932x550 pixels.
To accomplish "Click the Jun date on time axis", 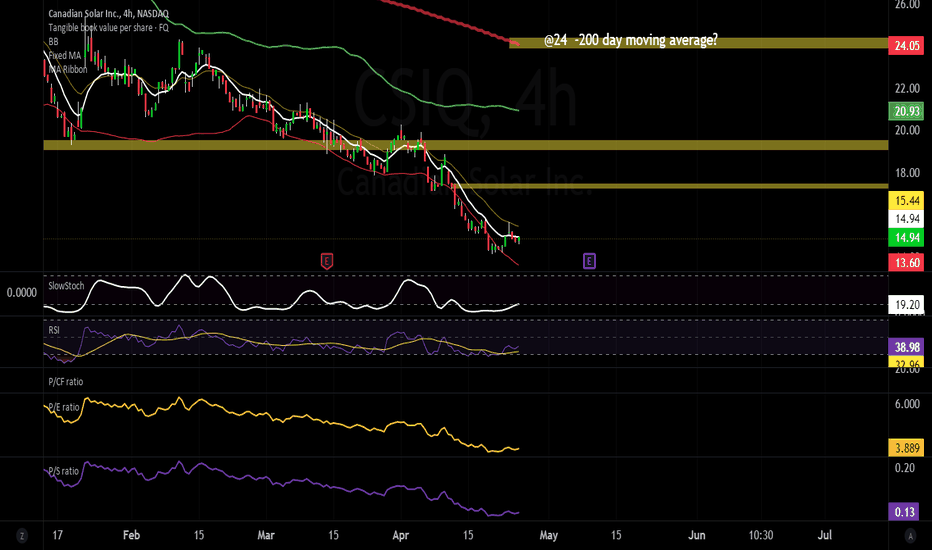I will [697, 535].
